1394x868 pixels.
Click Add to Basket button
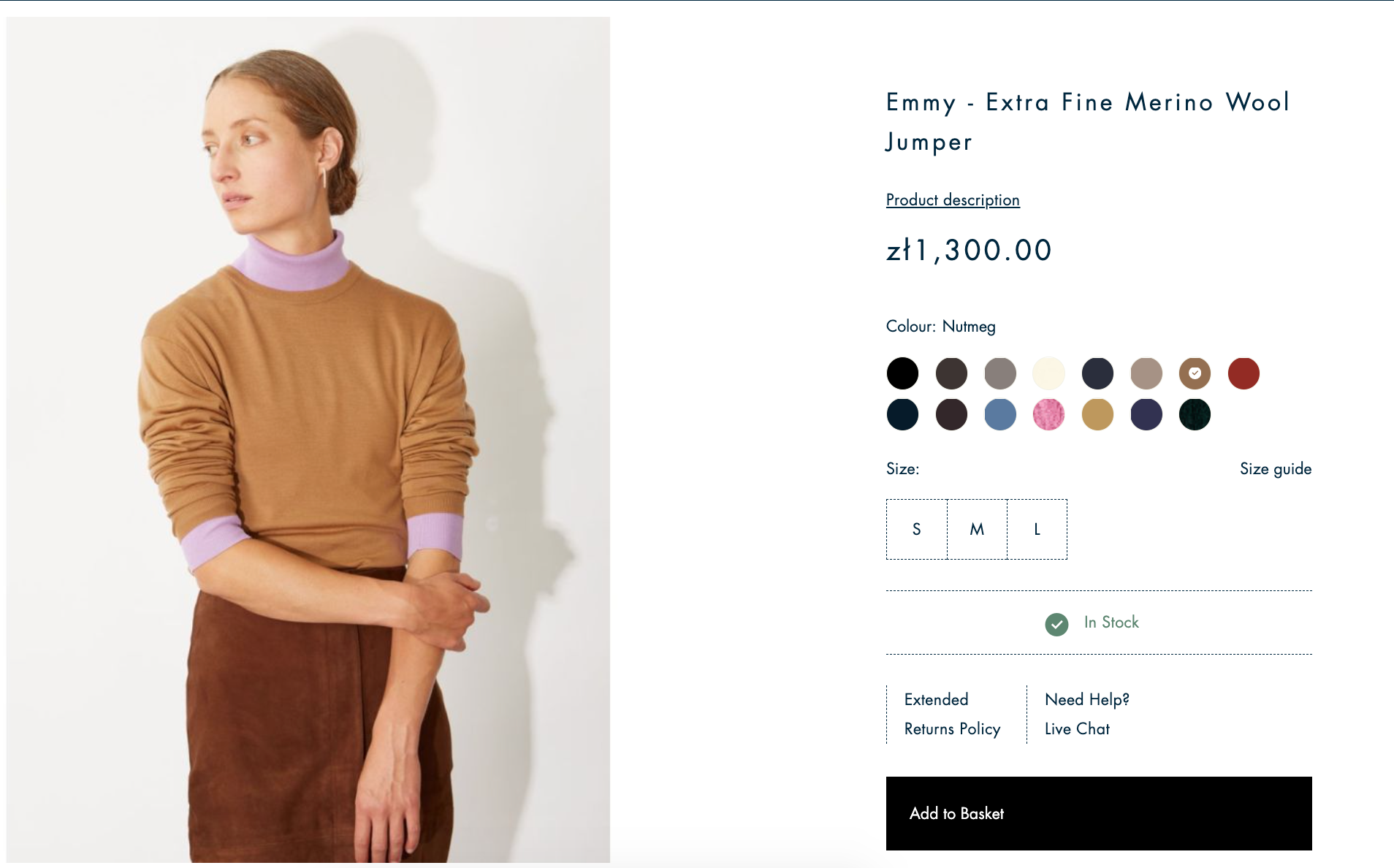pyautogui.click(x=1098, y=813)
